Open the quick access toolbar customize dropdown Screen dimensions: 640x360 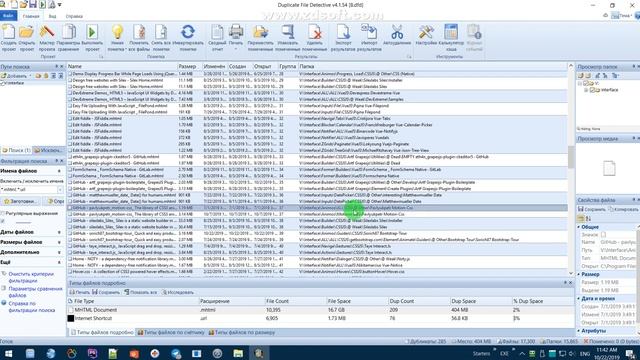pos(60,4)
